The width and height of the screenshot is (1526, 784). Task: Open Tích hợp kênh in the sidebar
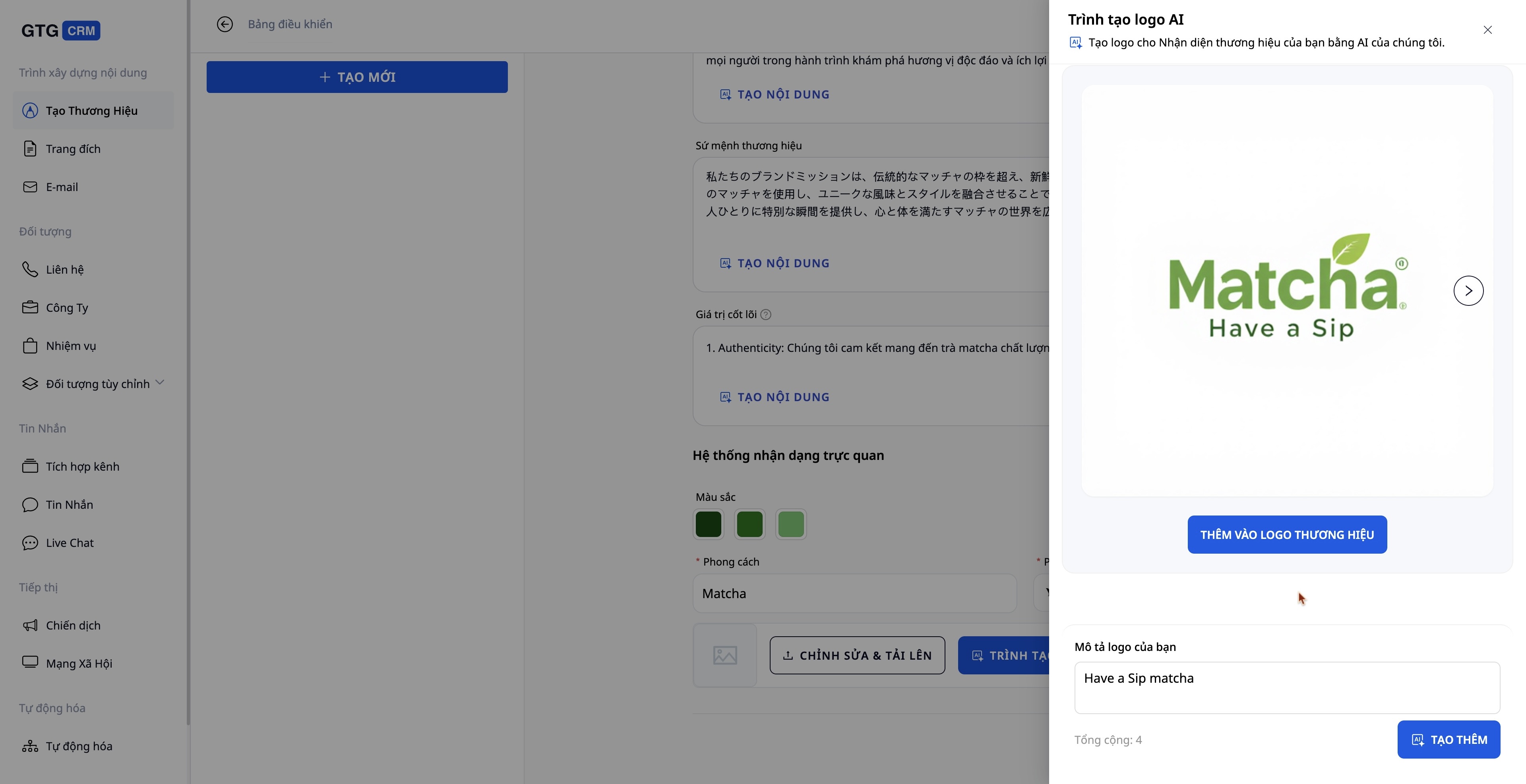pyautogui.click(x=82, y=467)
